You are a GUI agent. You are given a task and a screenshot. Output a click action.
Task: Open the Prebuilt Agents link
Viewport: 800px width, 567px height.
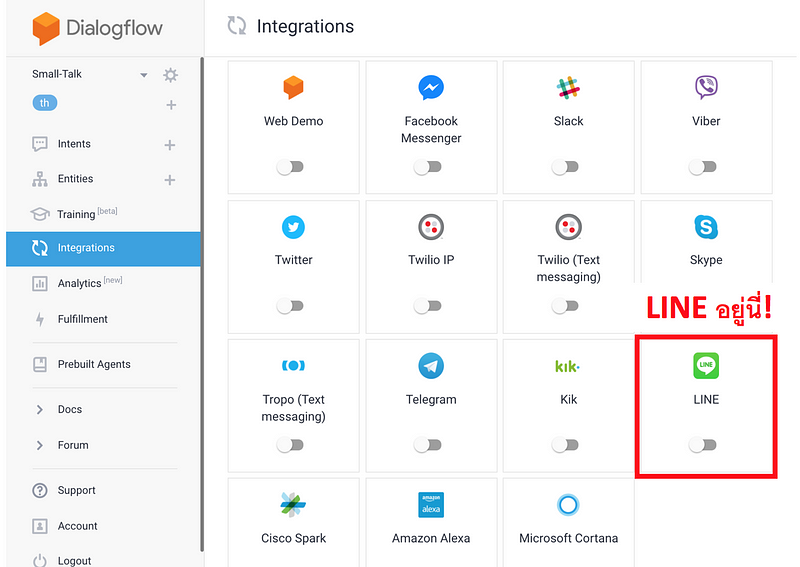[x=94, y=364]
